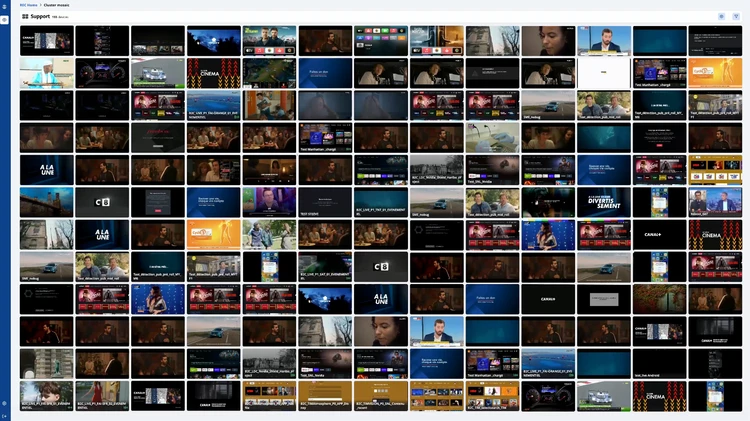Open the orange login form thumbnail
The height and width of the screenshot is (421, 750).
325,396
